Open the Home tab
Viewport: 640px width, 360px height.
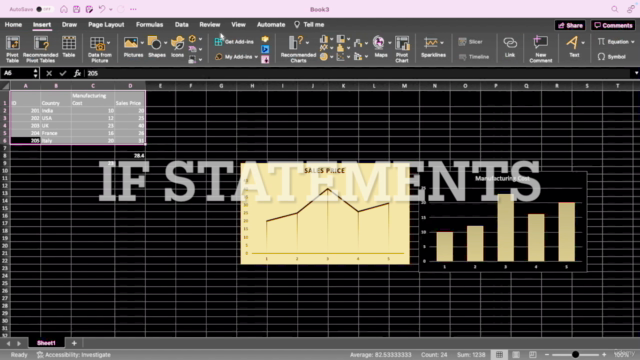pyautogui.click(x=13, y=24)
